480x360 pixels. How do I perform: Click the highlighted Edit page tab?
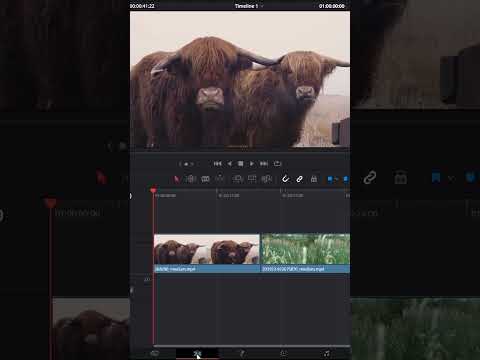coord(197,354)
